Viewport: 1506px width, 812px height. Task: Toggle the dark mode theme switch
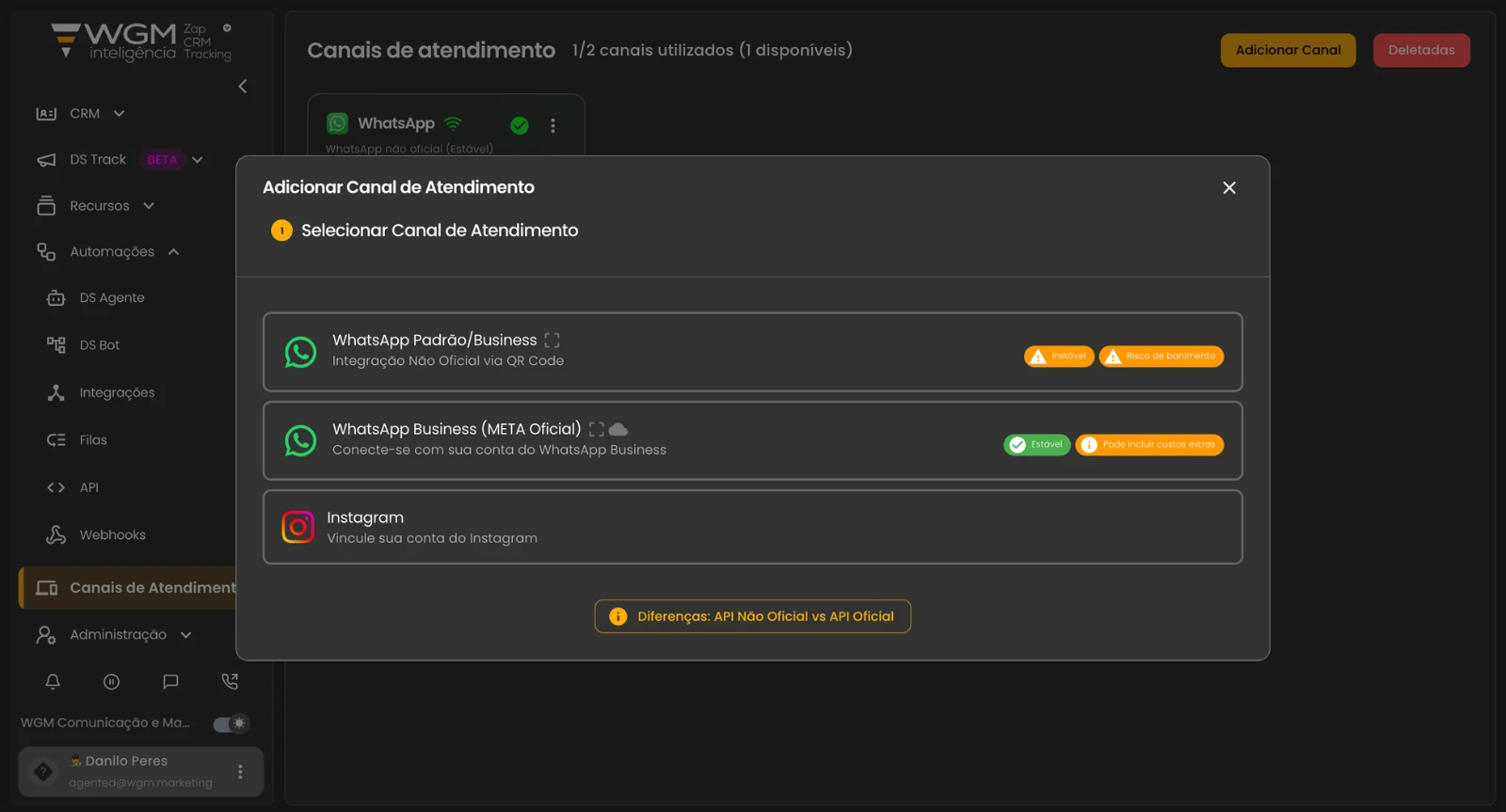[x=231, y=724]
